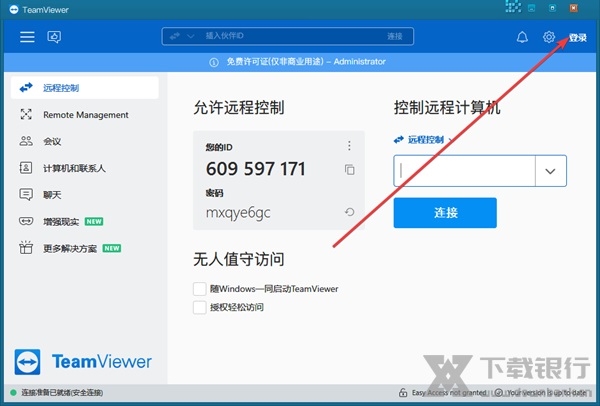This screenshot has width=600, height=406.
Task: Click the Remote Management expand-arrows icon
Action: (26, 114)
